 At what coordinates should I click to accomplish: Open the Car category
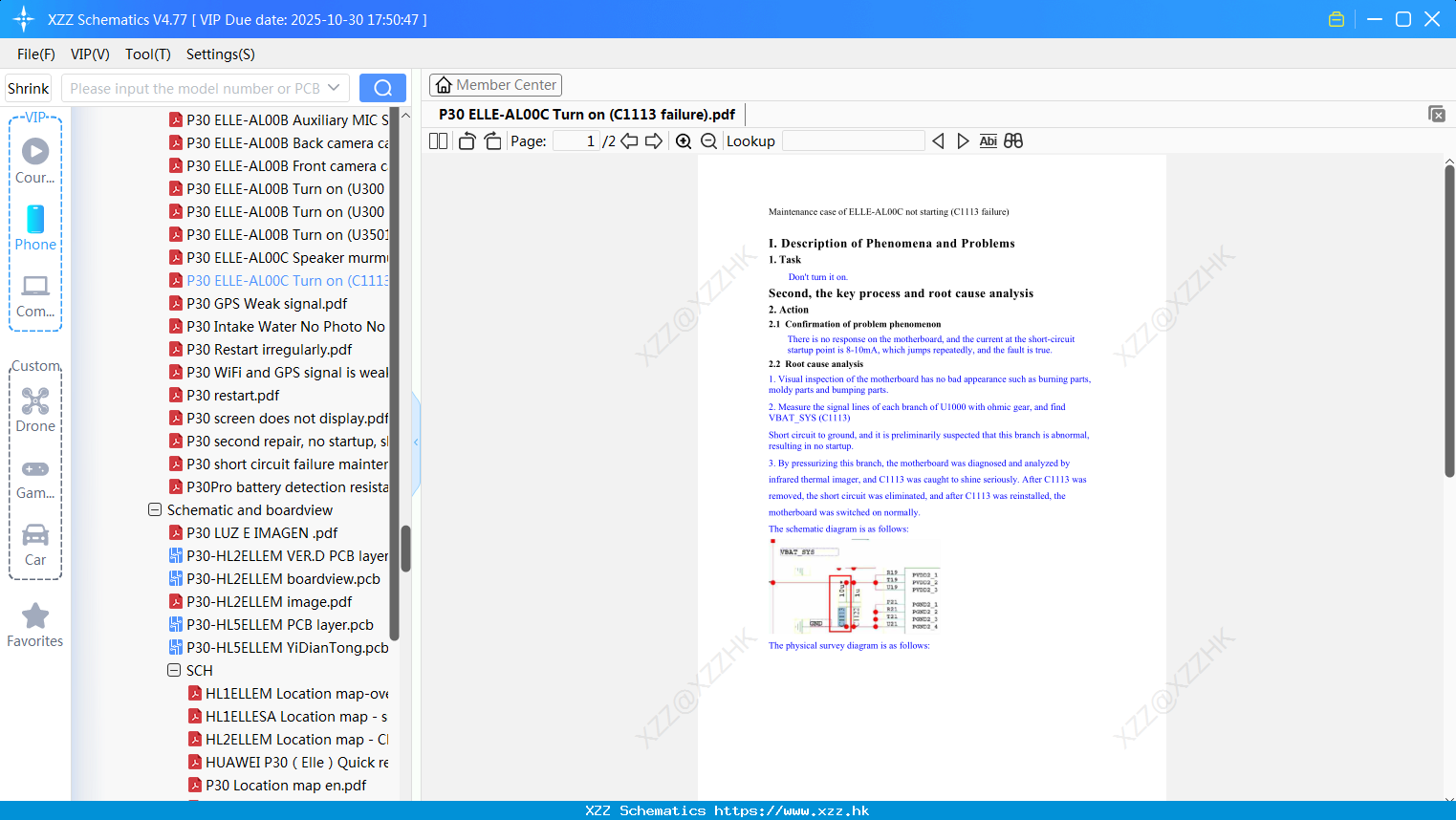[35, 545]
